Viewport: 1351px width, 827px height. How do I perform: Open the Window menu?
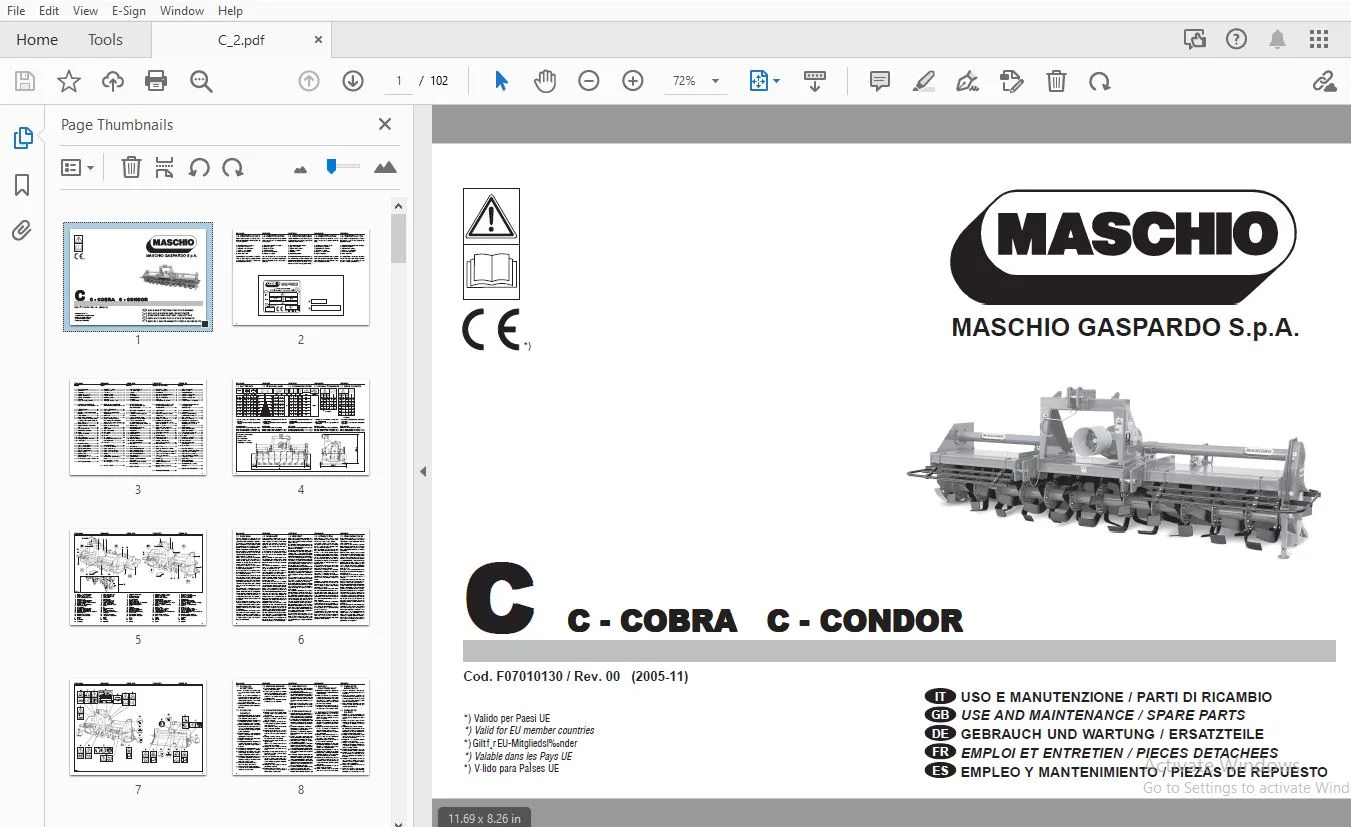181,10
